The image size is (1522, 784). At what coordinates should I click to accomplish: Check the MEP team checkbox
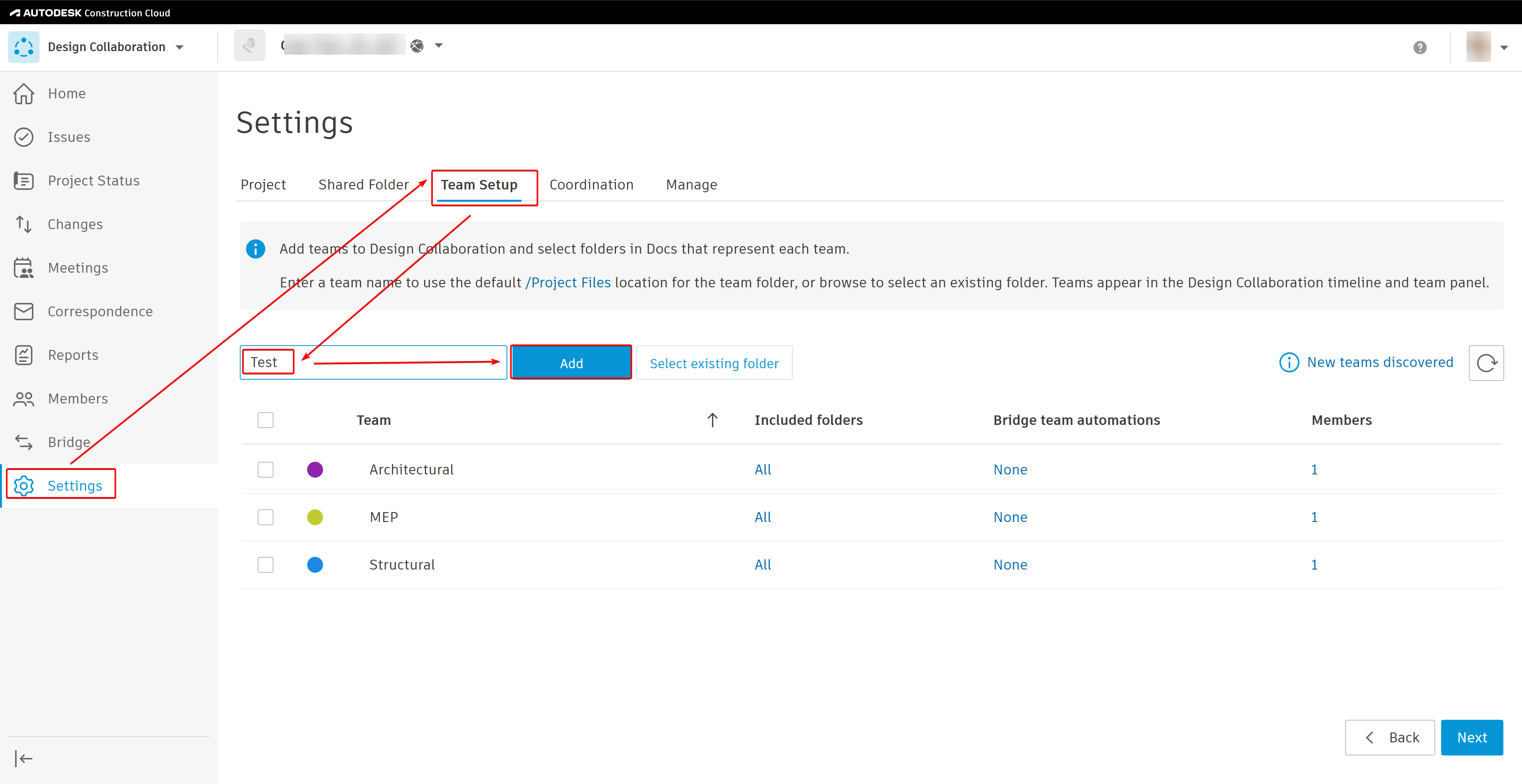click(x=265, y=517)
